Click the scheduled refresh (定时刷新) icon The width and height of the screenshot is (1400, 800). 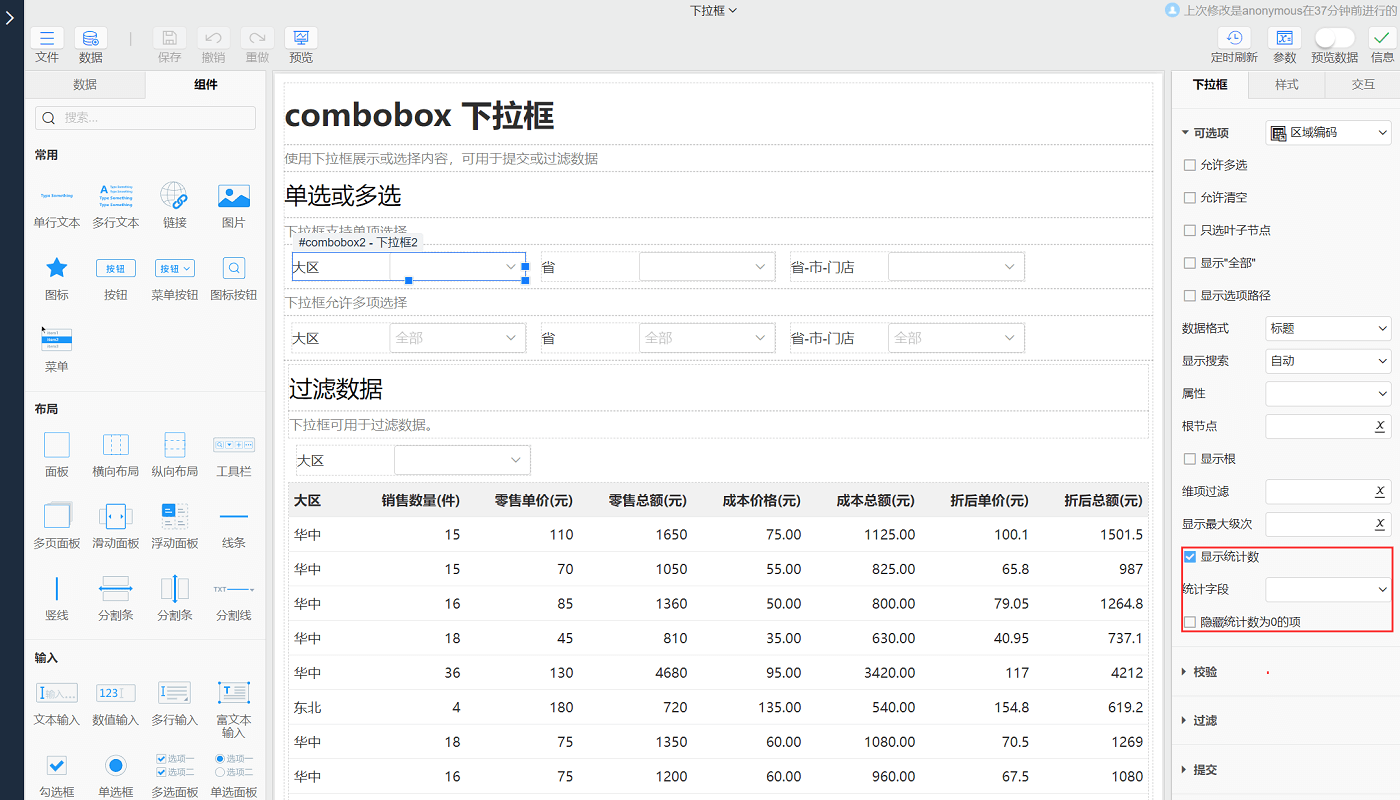pos(1234,39)
